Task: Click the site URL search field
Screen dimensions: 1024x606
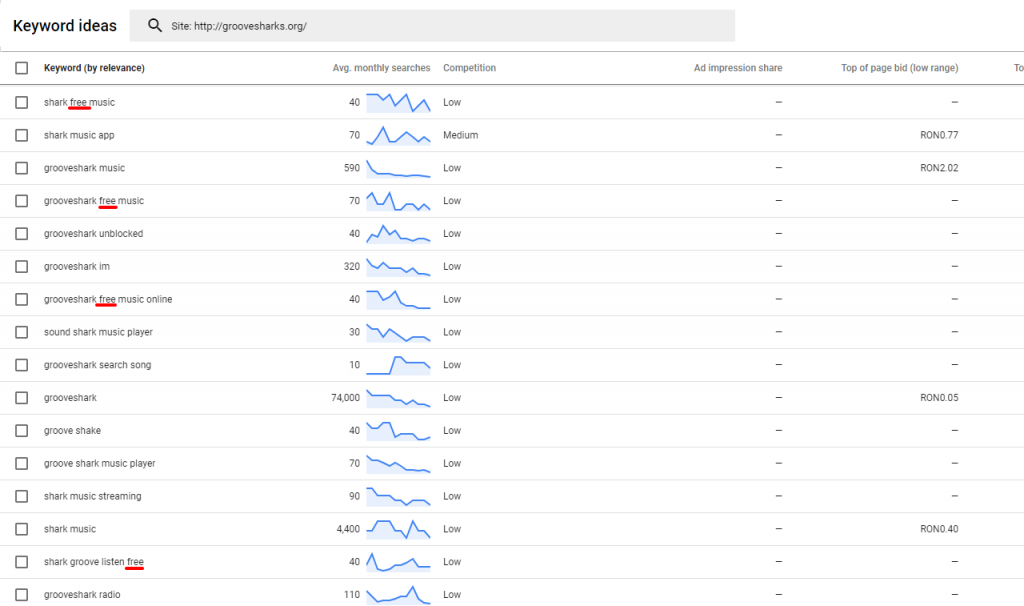Action: pyautogui.click(x=432, y=25)
